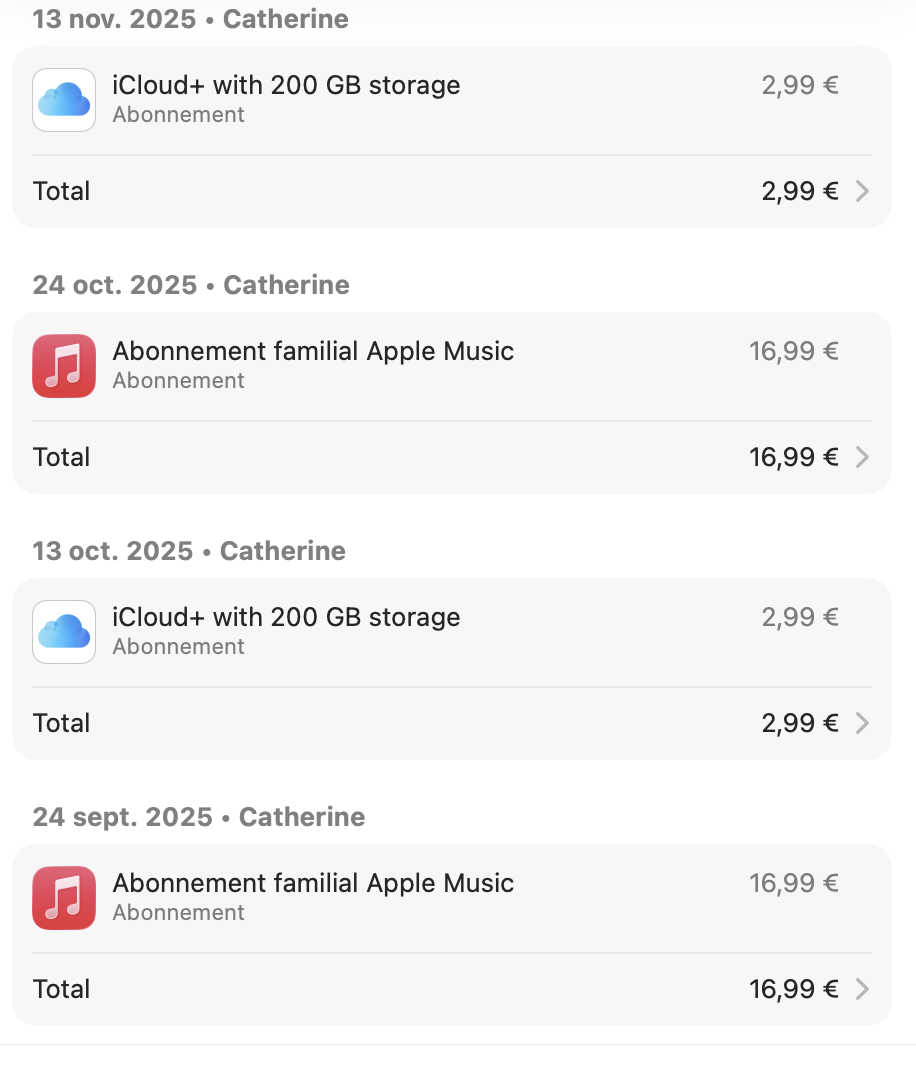The width and height of the screenshot is (916, 1066).
Task: Click Apple Music icon in 24 oct. purchase
Action: coord(64,366)
